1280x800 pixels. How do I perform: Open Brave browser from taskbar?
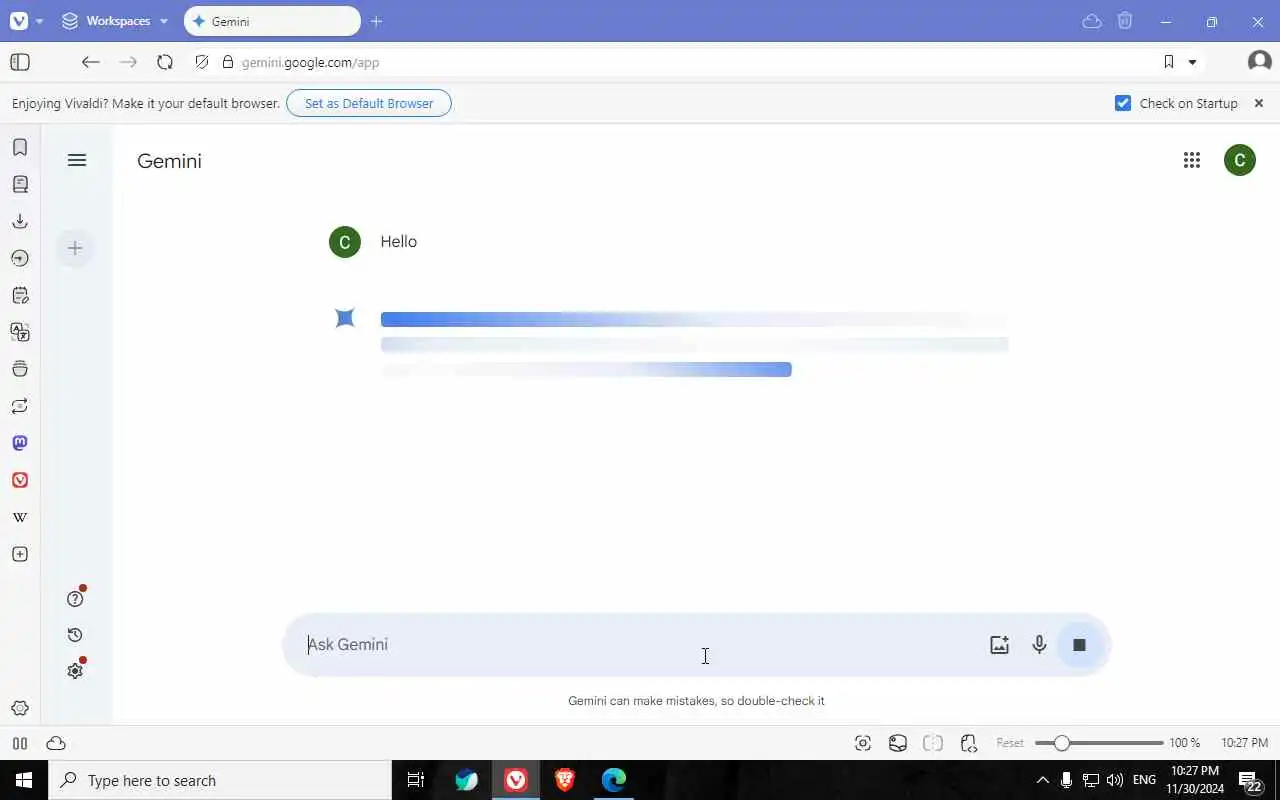[x=565, y=780]
